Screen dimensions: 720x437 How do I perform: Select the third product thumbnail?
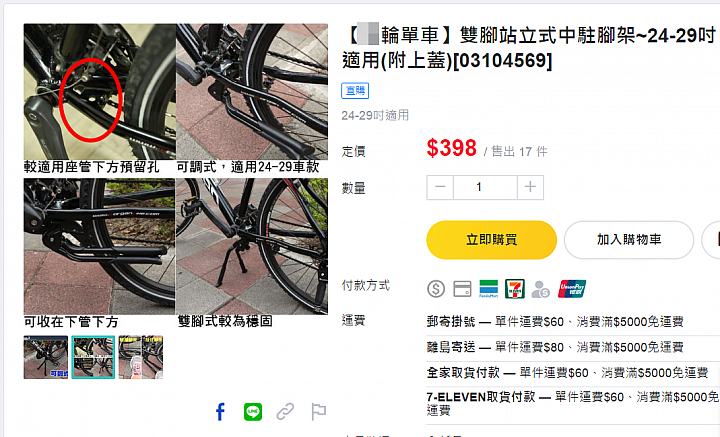click(141, 357)
